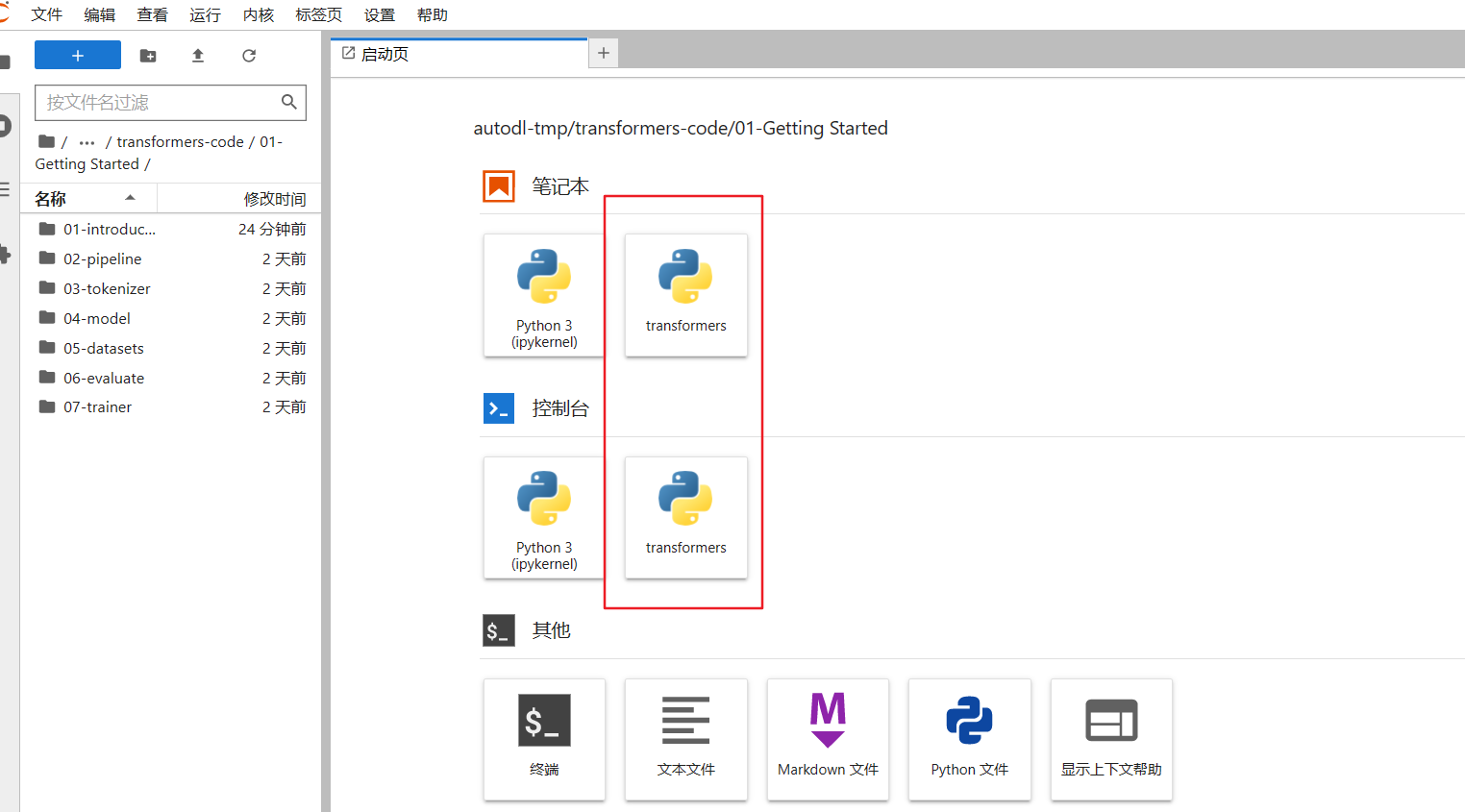Viewport: 1465px width, 812px height.
Task: Open the 标签页 menu
Action: click(318, 14)
